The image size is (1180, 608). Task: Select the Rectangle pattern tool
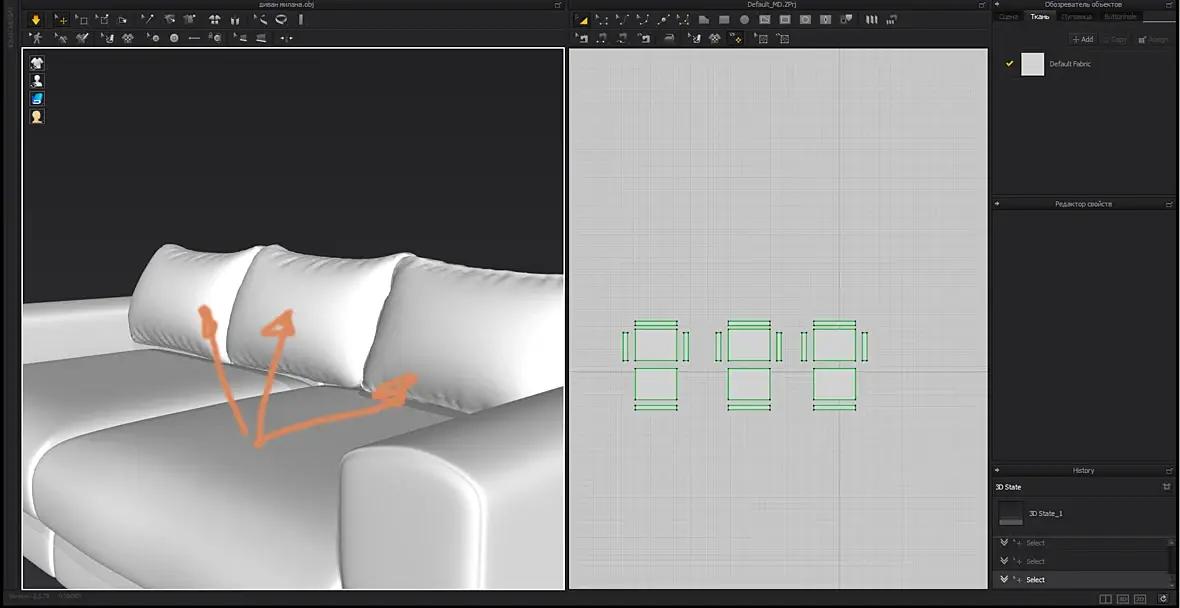[724, 20]
